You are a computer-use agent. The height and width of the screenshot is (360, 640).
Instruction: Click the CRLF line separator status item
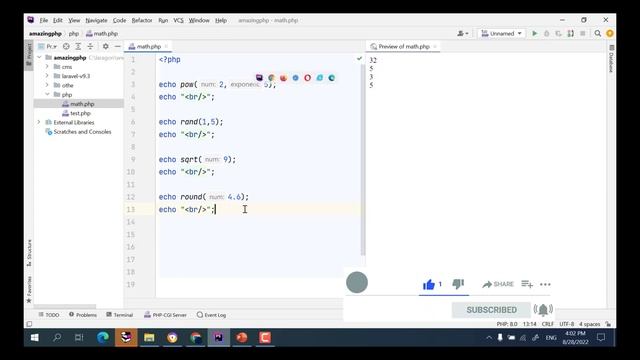click(x=547, y=324)
